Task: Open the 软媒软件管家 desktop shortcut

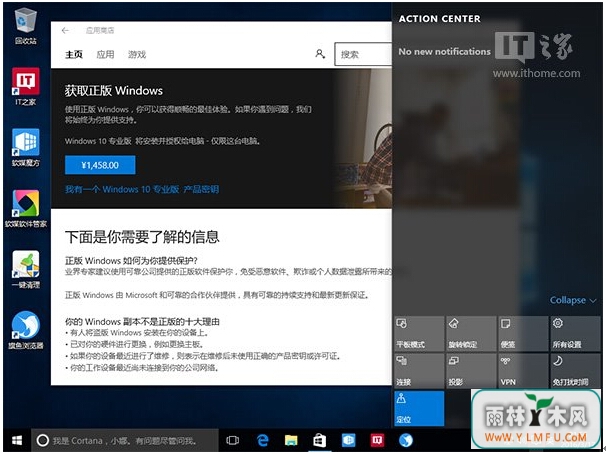Action: click(x=26, y=208)
